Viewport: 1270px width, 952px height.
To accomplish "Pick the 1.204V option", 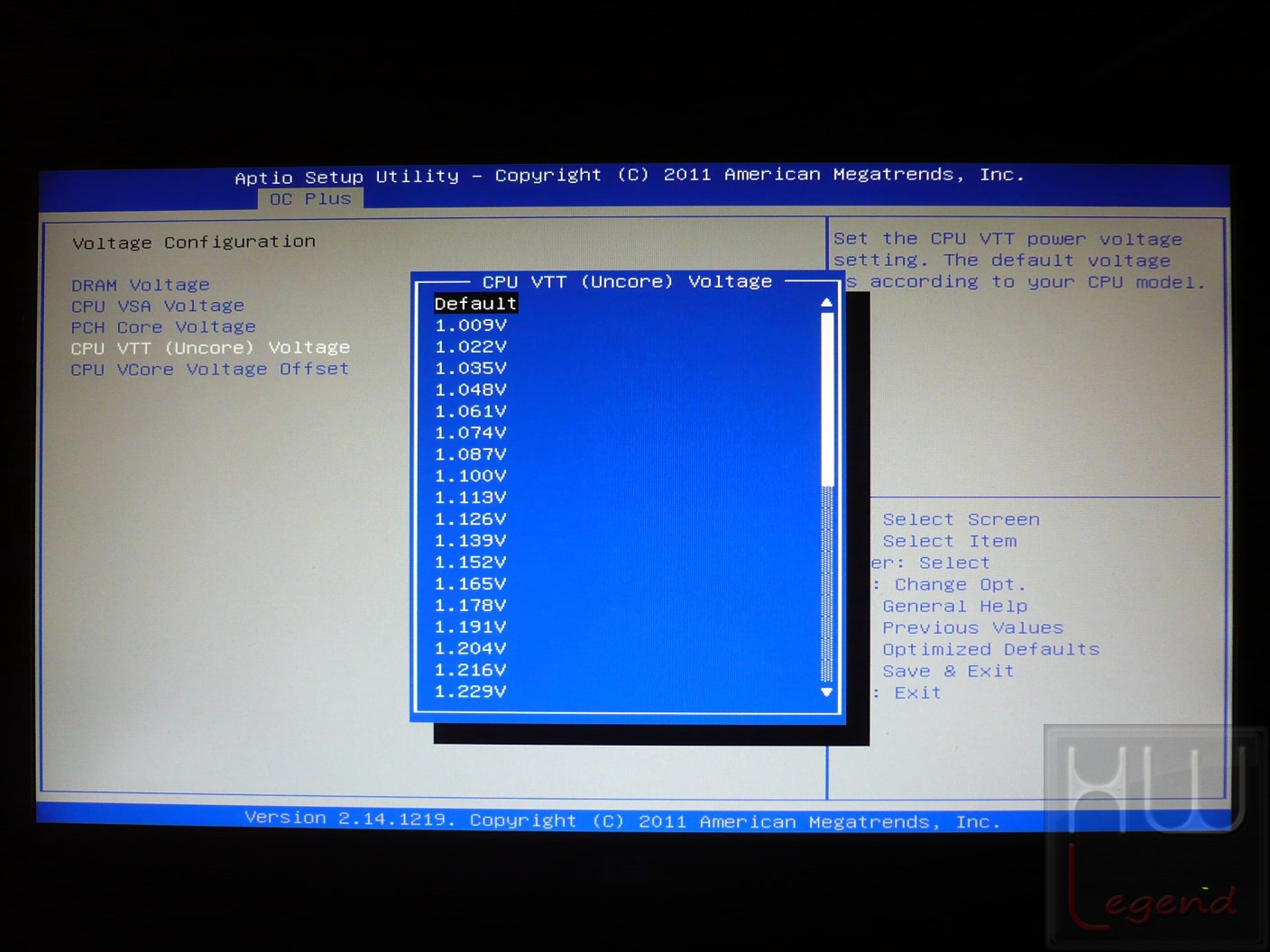I will 471,649.
